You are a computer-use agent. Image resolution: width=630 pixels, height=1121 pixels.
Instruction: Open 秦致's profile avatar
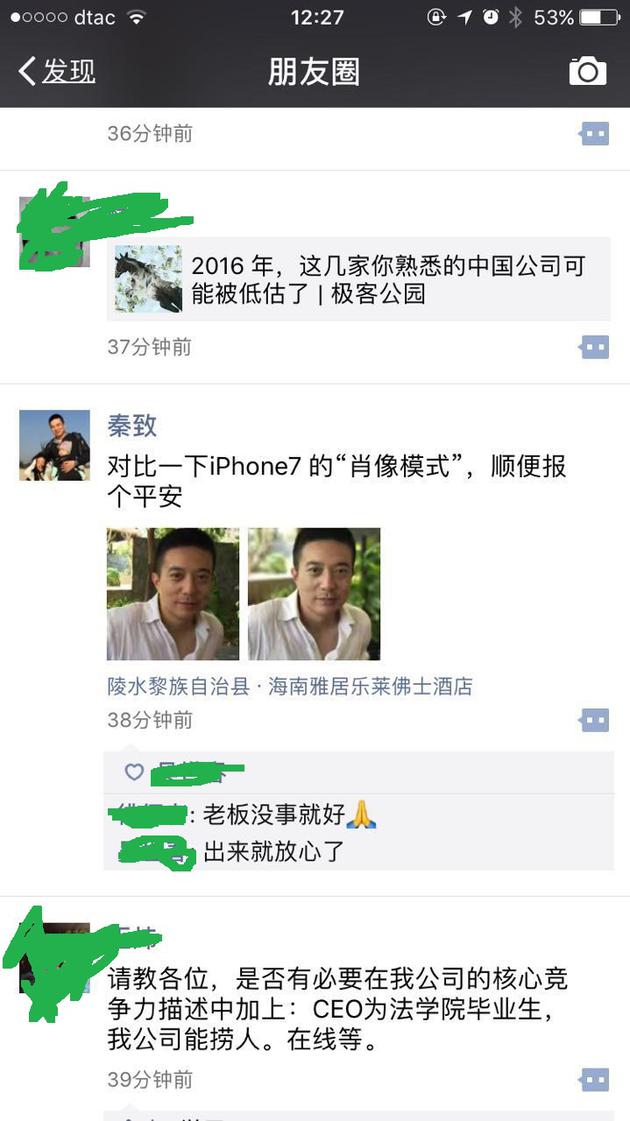click(x=54, y=445)
